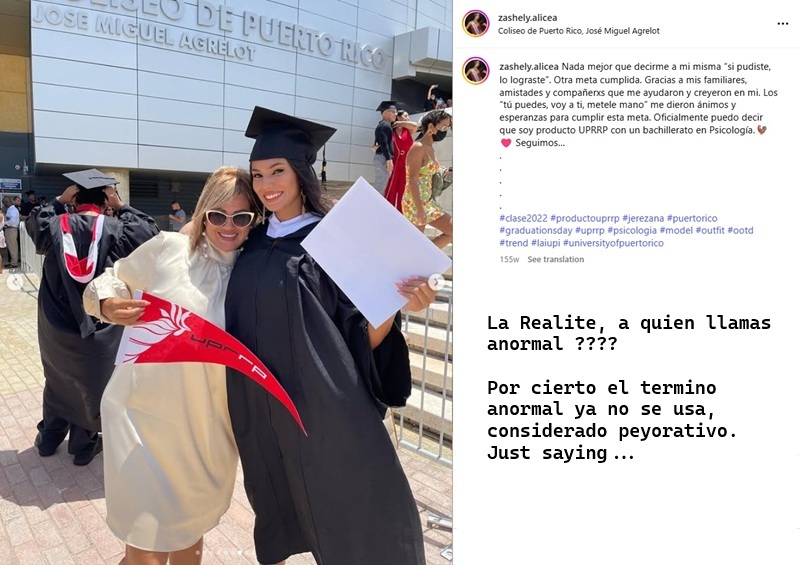Open Coliseo de Puerto Rico location link
The image size is (800, 565).
click(579, 31)
